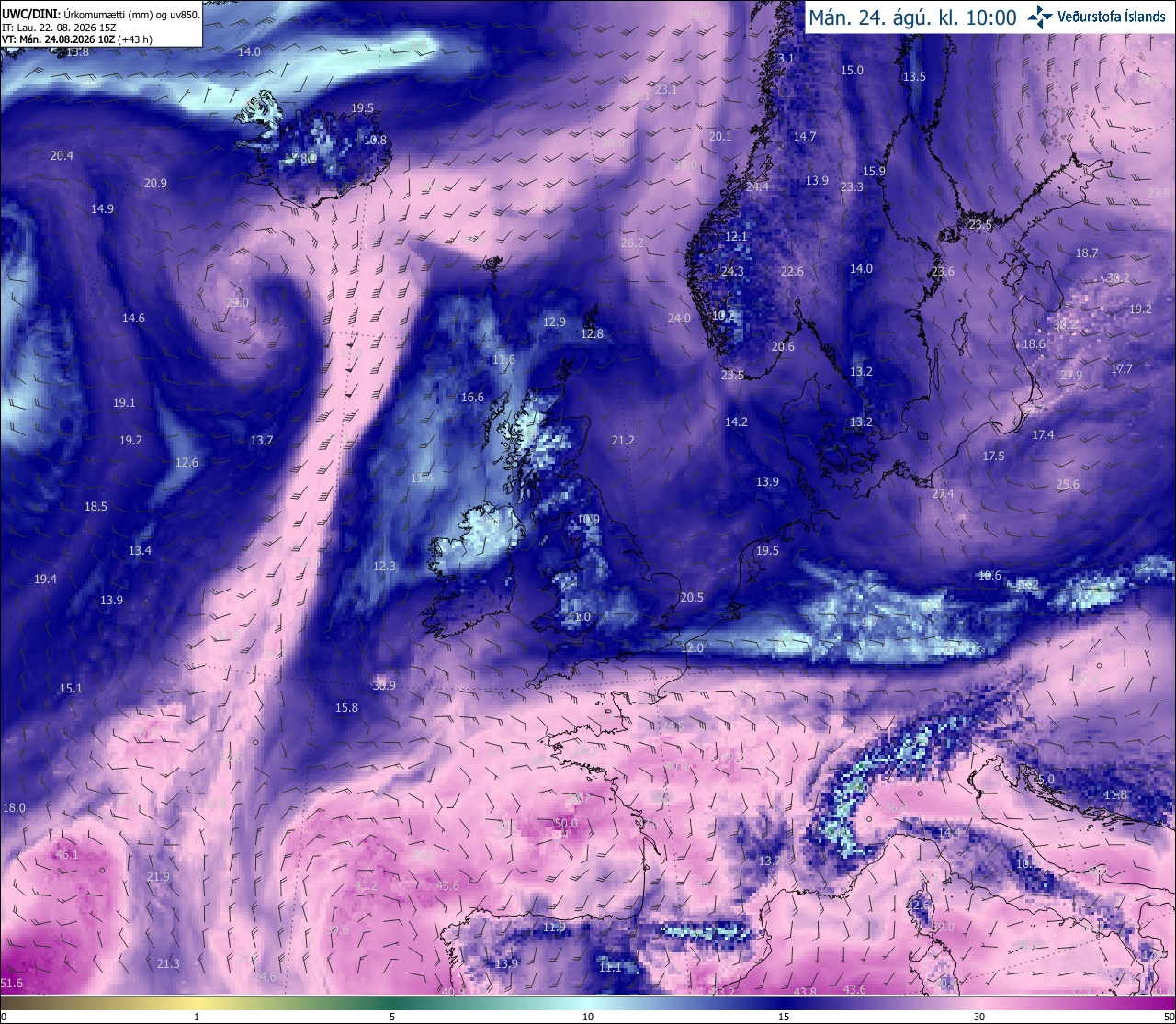Select the Mán. 24. ágú. kl. 10:00 timestamp

click(912, 17)
